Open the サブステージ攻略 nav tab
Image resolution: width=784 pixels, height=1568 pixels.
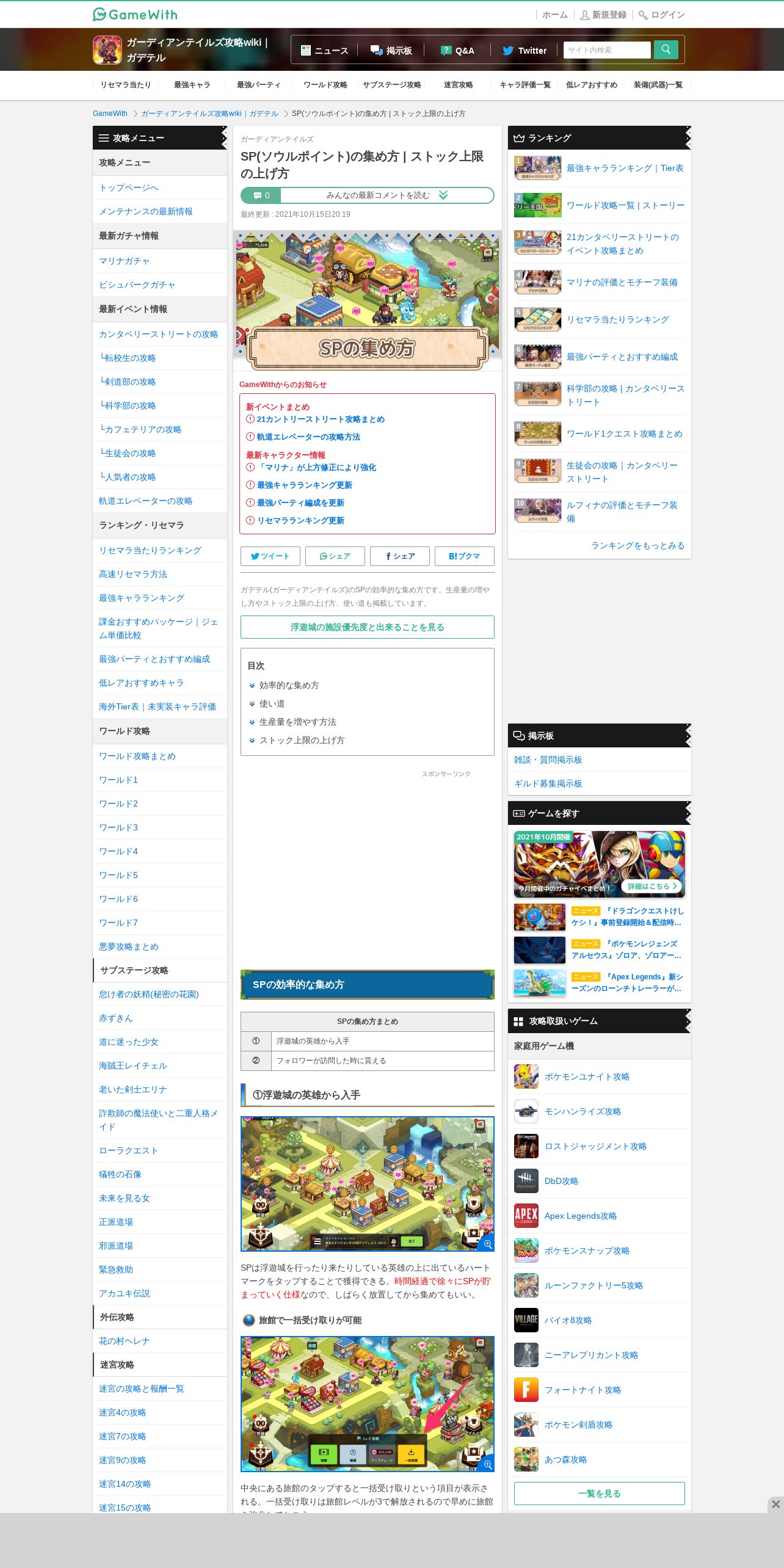391,85
